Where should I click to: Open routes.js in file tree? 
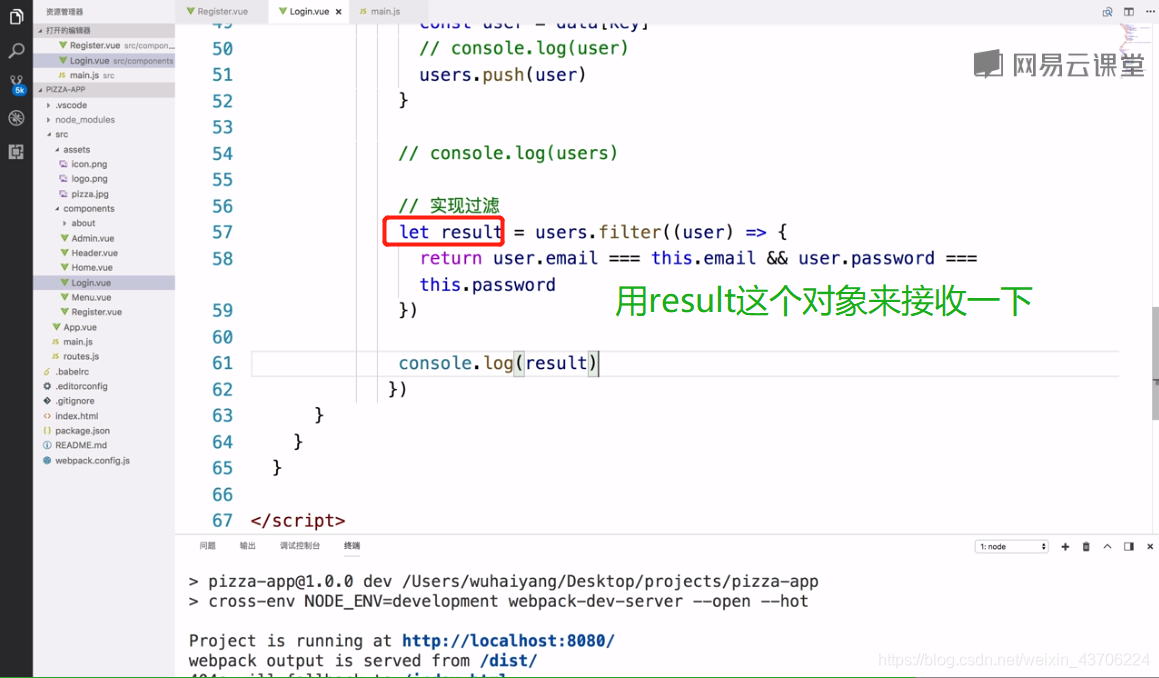coord(103,356)
